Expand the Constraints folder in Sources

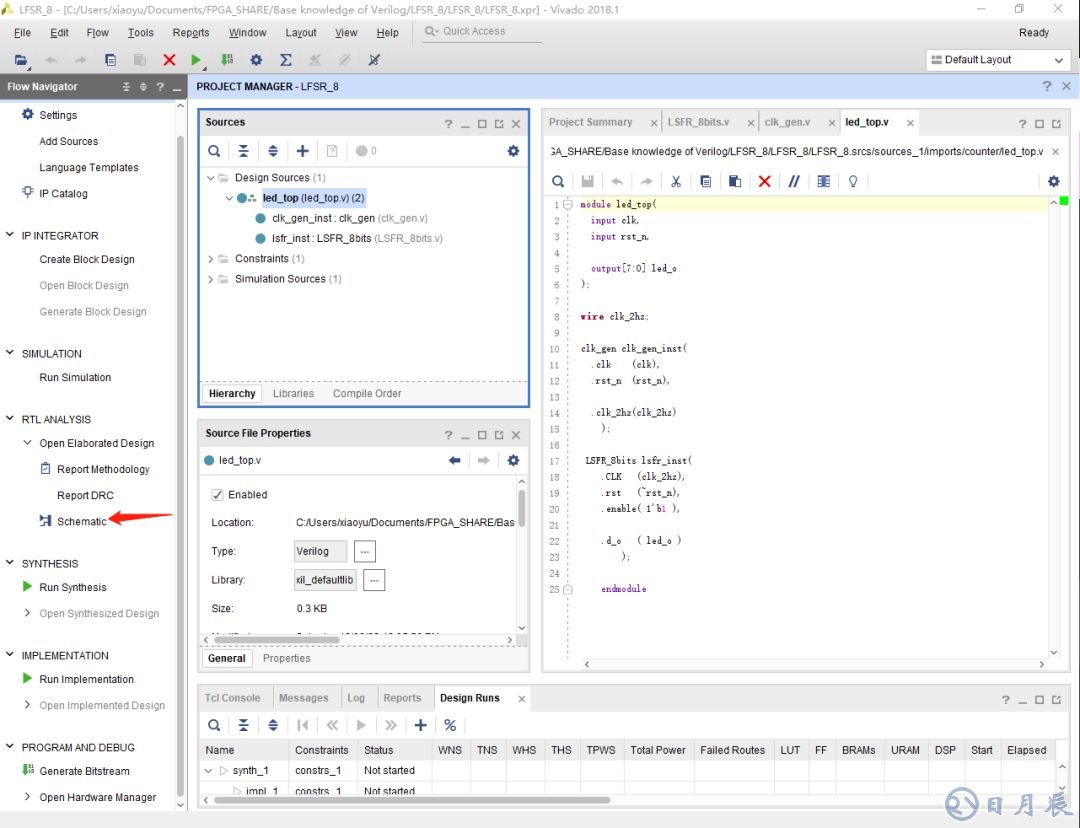click(211, 259)
